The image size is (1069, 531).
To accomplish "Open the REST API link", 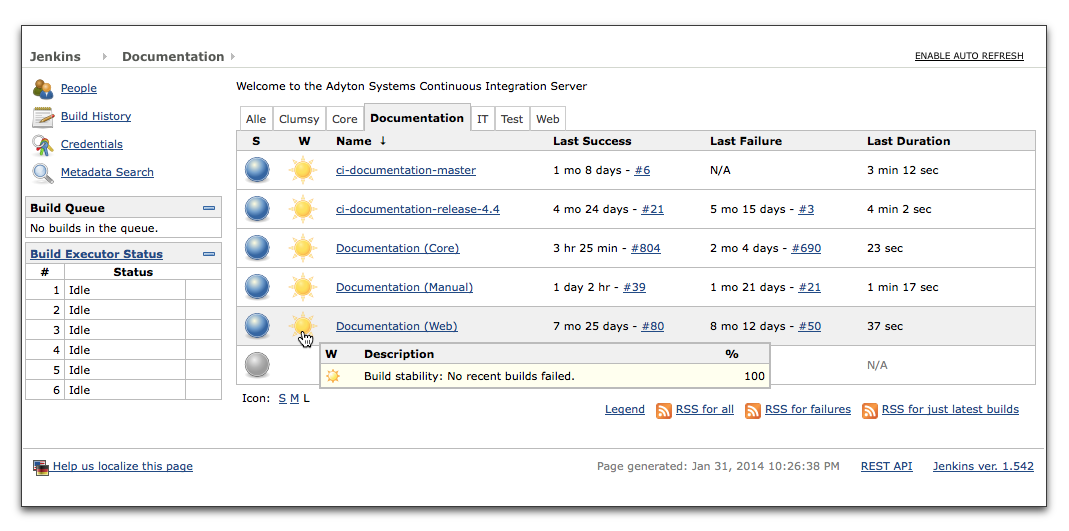I will [x=886, y=466].
